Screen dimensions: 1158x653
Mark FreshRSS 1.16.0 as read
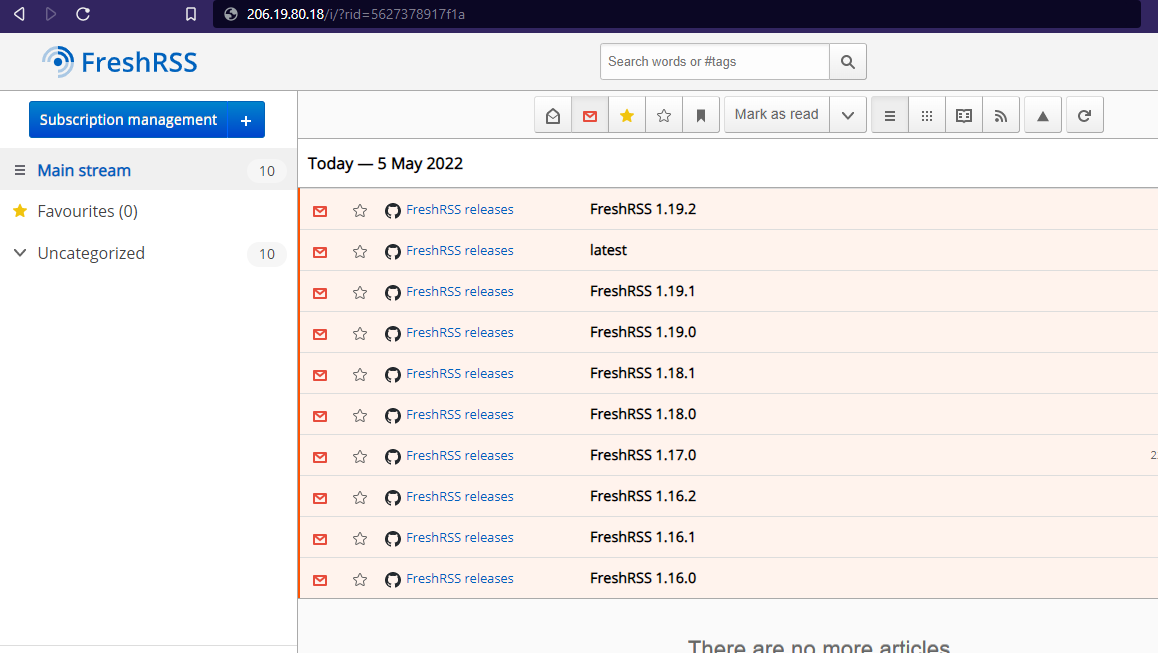320,580
